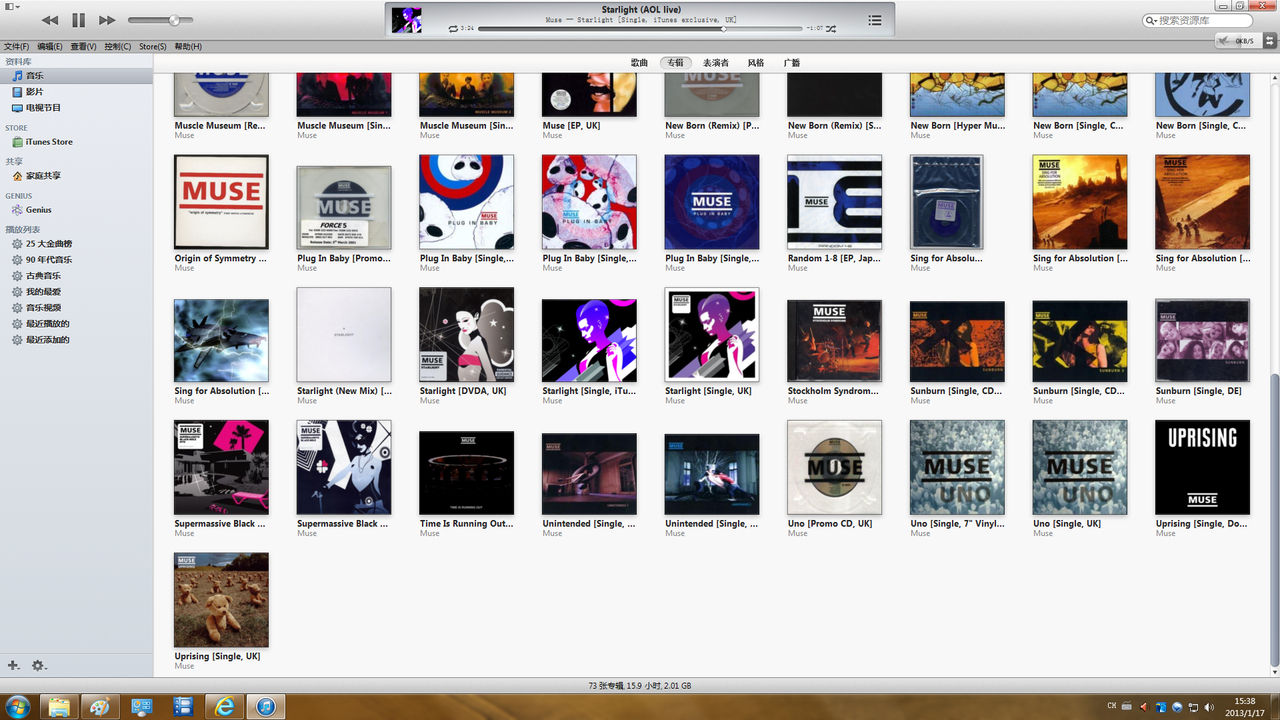Open the 编辑(E) menu
Image resolution: width=1280 pixels, height=720 pixels.
(50, 46)
